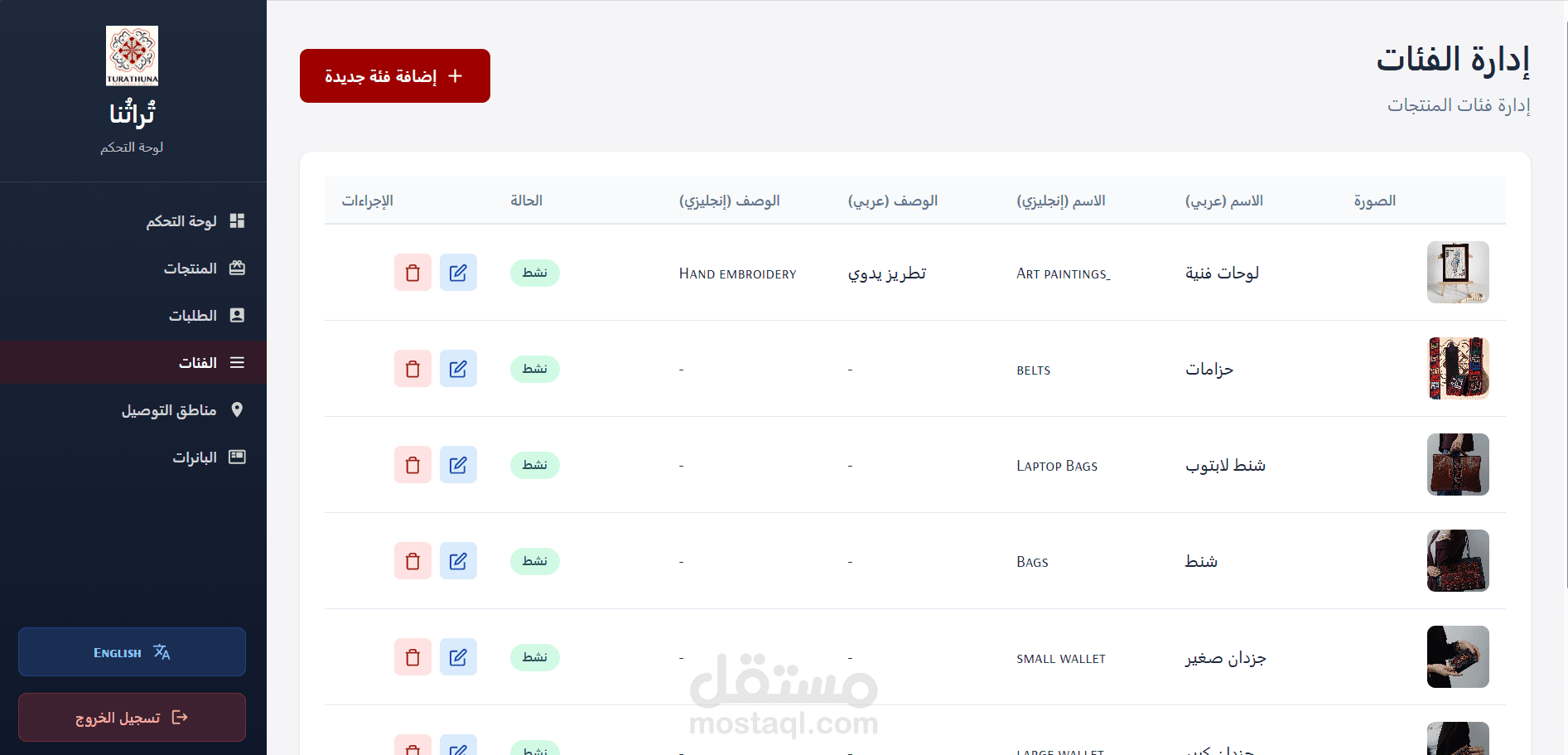Open الطلبات orders in sidebar
Viewport: 1568px width, 755px height.
coord(133,315)
